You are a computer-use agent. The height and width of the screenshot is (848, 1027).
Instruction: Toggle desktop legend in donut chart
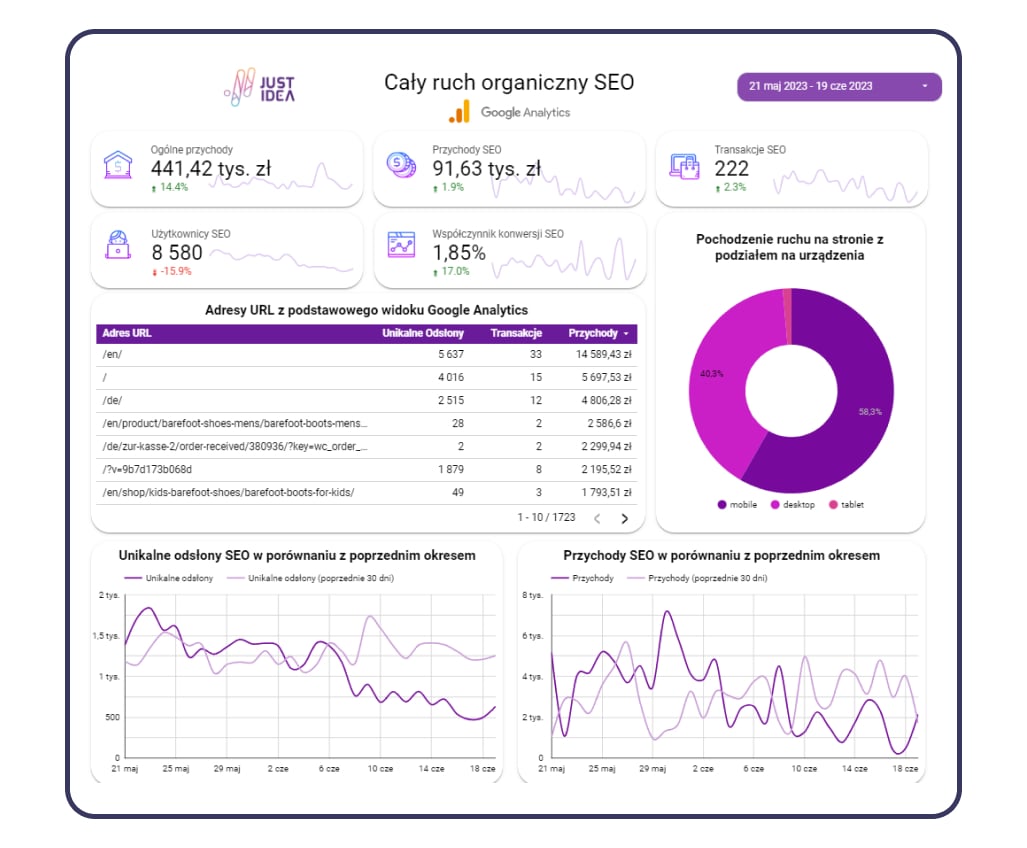[793, 505]
